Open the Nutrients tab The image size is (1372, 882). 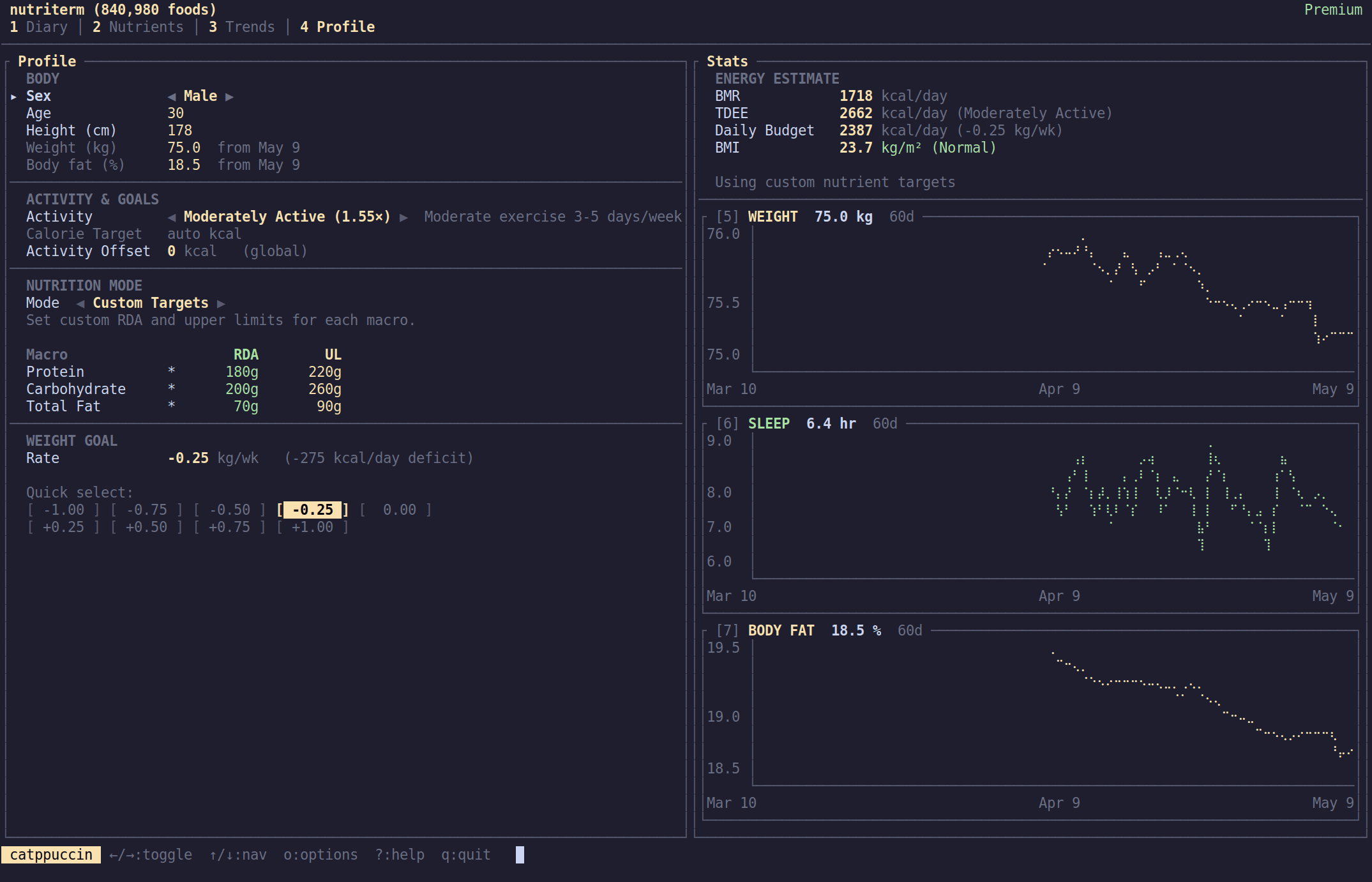click(138, 27)
